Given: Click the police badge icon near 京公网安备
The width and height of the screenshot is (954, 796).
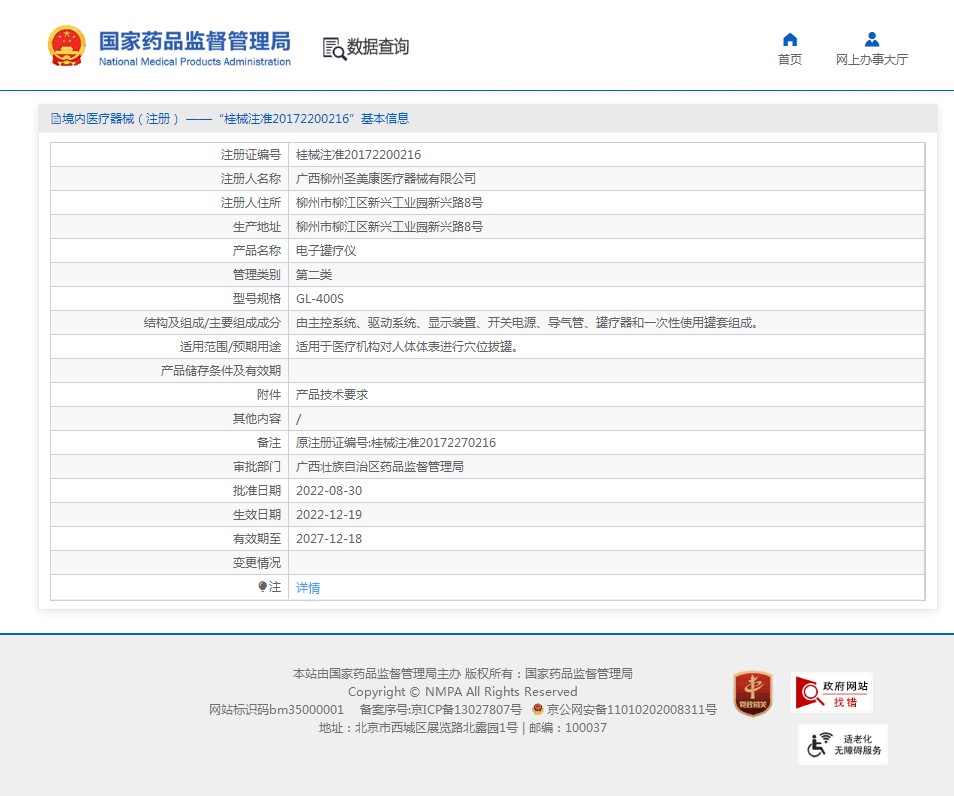Looking at the screenshot, I should tap(537, 709).
